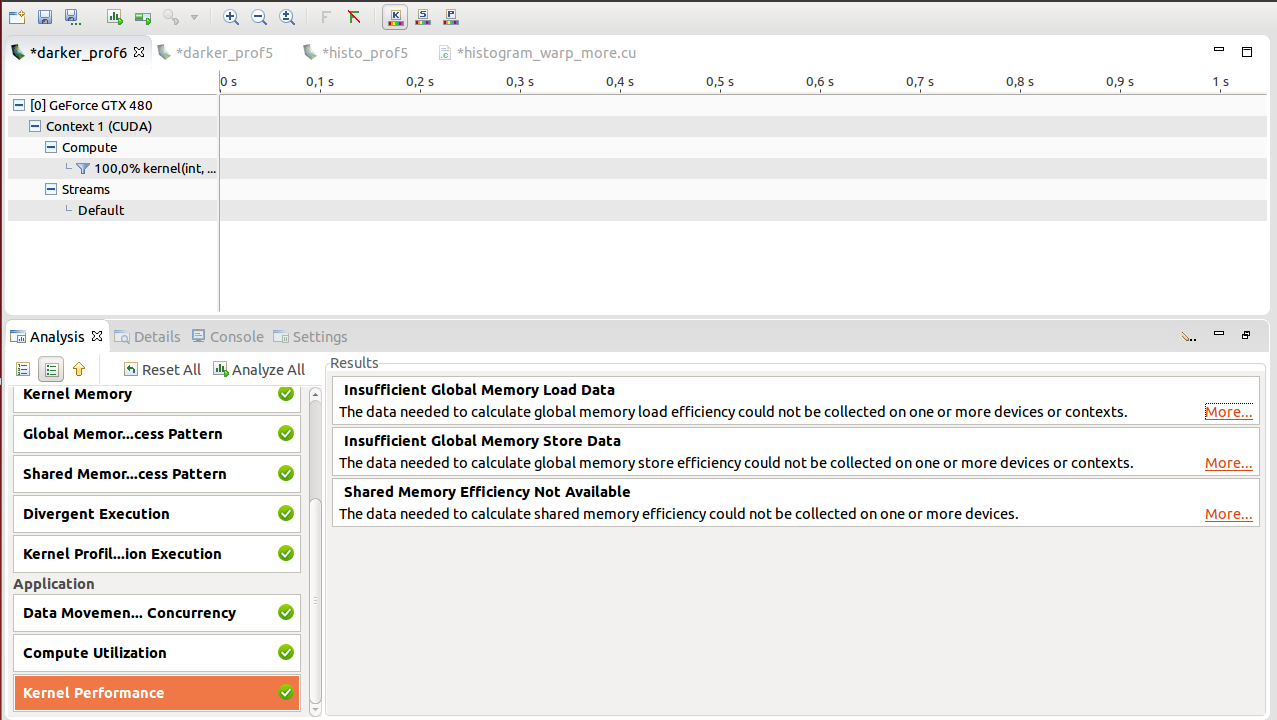The image size is (1277, 720).
Task: Toggle stream color mode S button
Action: coord(423,17)
